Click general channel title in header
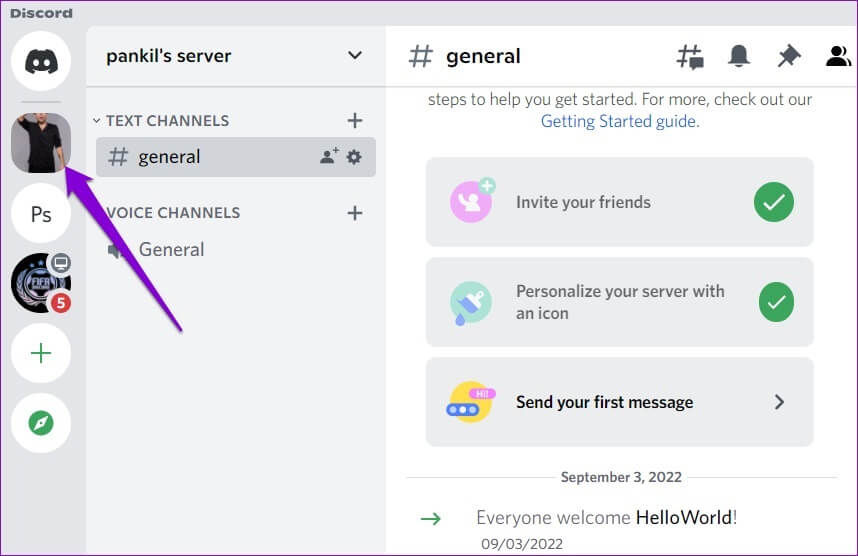Viewport: 858px width, 556px height. [483, 56]
